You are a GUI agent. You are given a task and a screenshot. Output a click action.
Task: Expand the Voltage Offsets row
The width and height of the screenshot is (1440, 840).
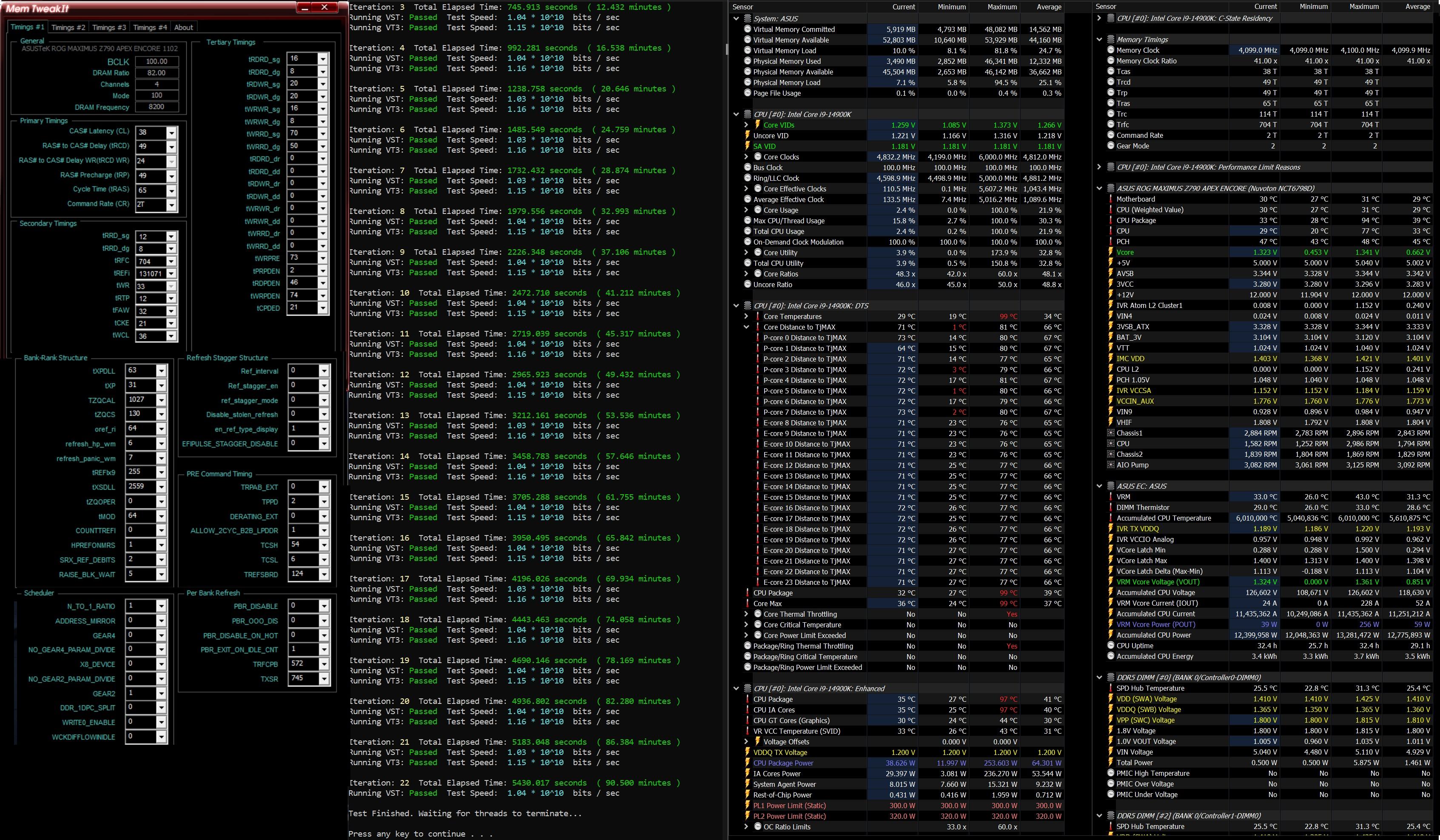coord(746,741)
